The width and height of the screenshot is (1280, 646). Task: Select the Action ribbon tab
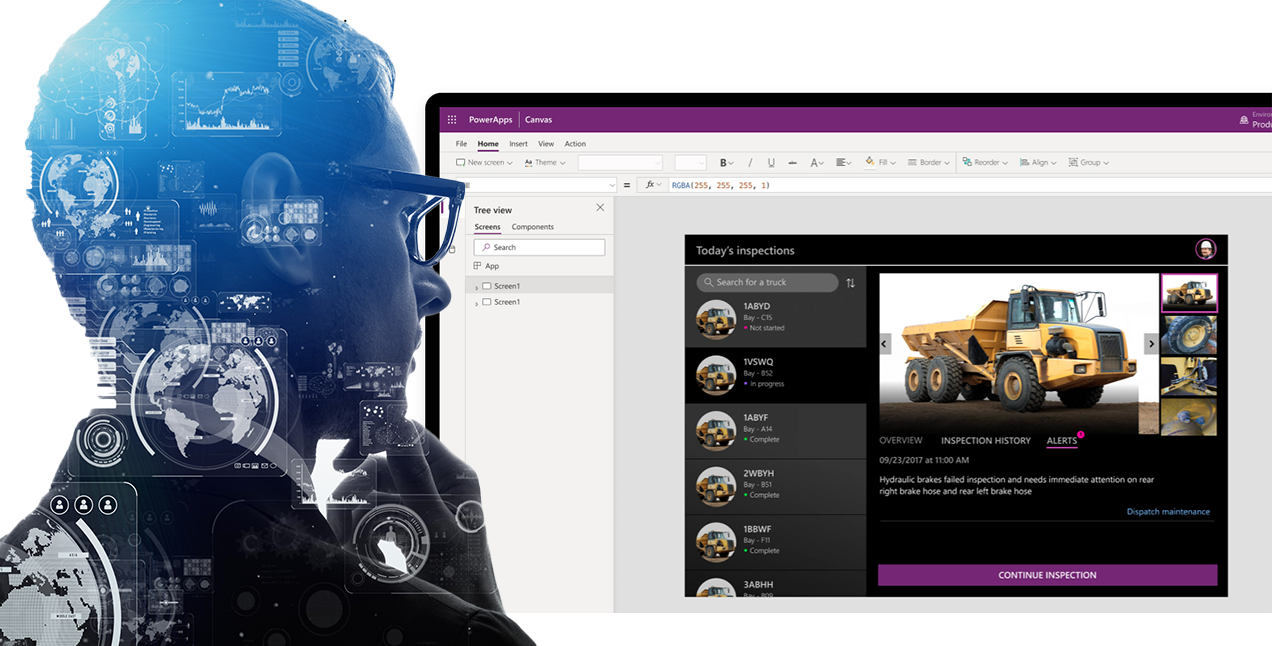(x=575, y=144)
